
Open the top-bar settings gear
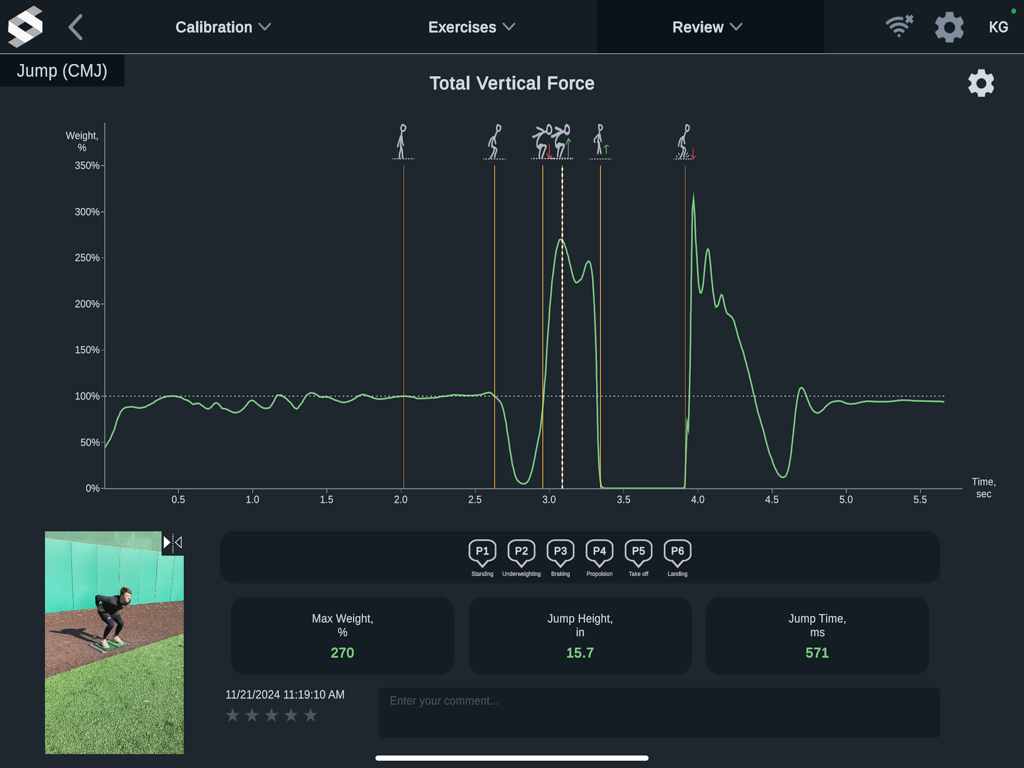coord(948,27)
